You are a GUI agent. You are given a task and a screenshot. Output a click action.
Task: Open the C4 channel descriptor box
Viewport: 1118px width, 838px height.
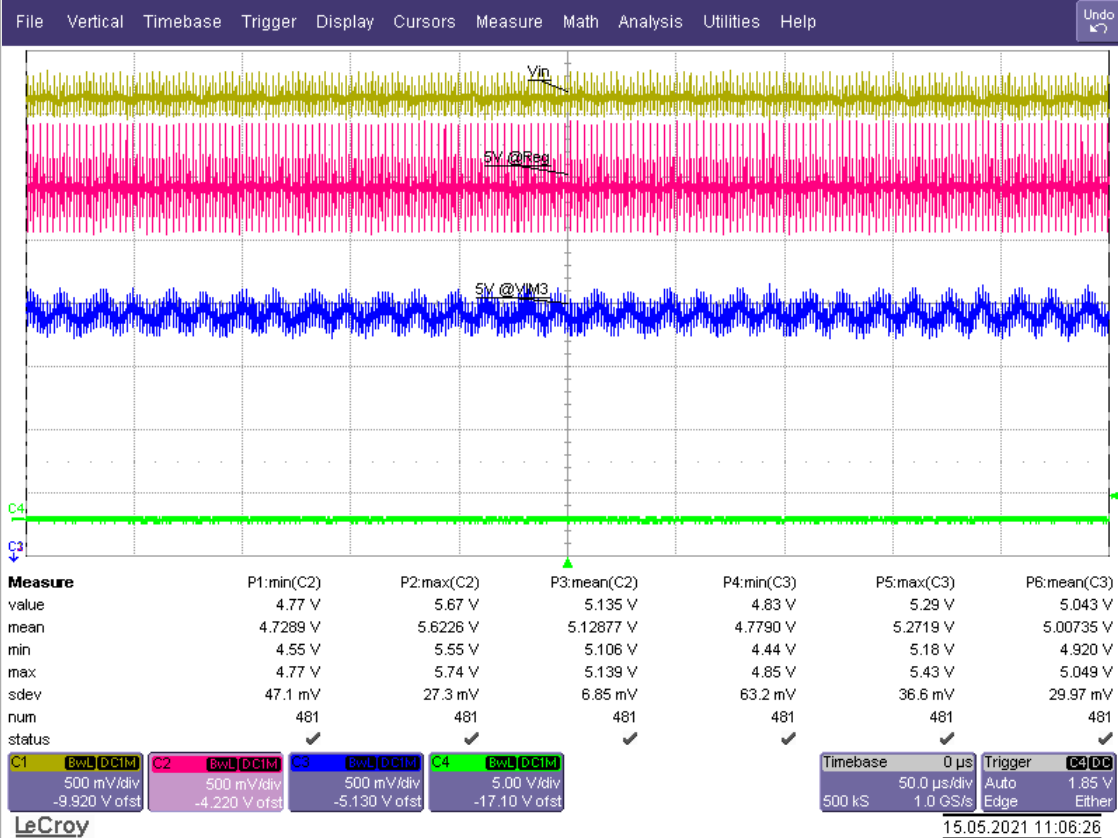click(496, 782)
